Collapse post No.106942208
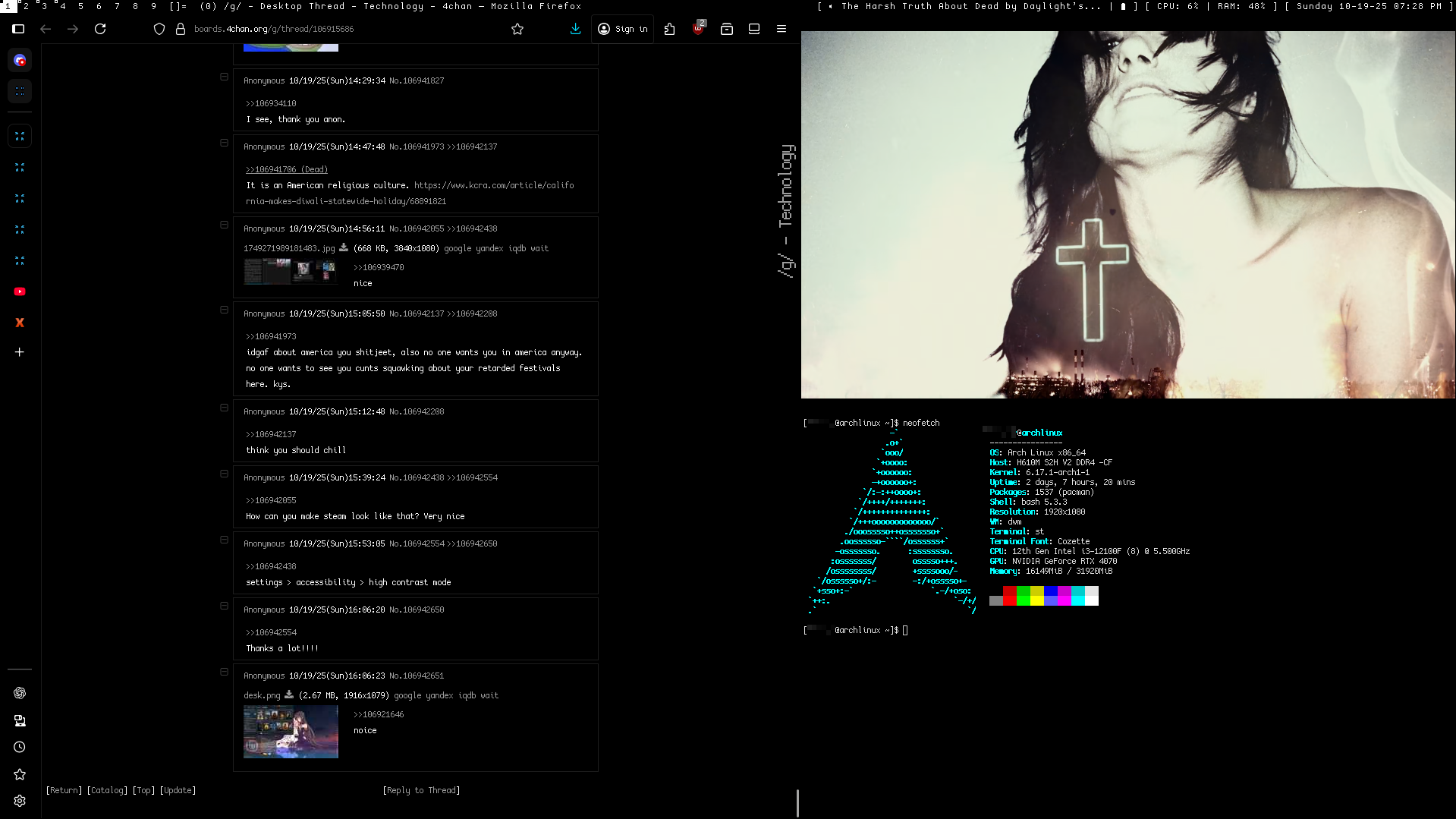This screenshot has width=1456, height=819. [x=224, y=408]
